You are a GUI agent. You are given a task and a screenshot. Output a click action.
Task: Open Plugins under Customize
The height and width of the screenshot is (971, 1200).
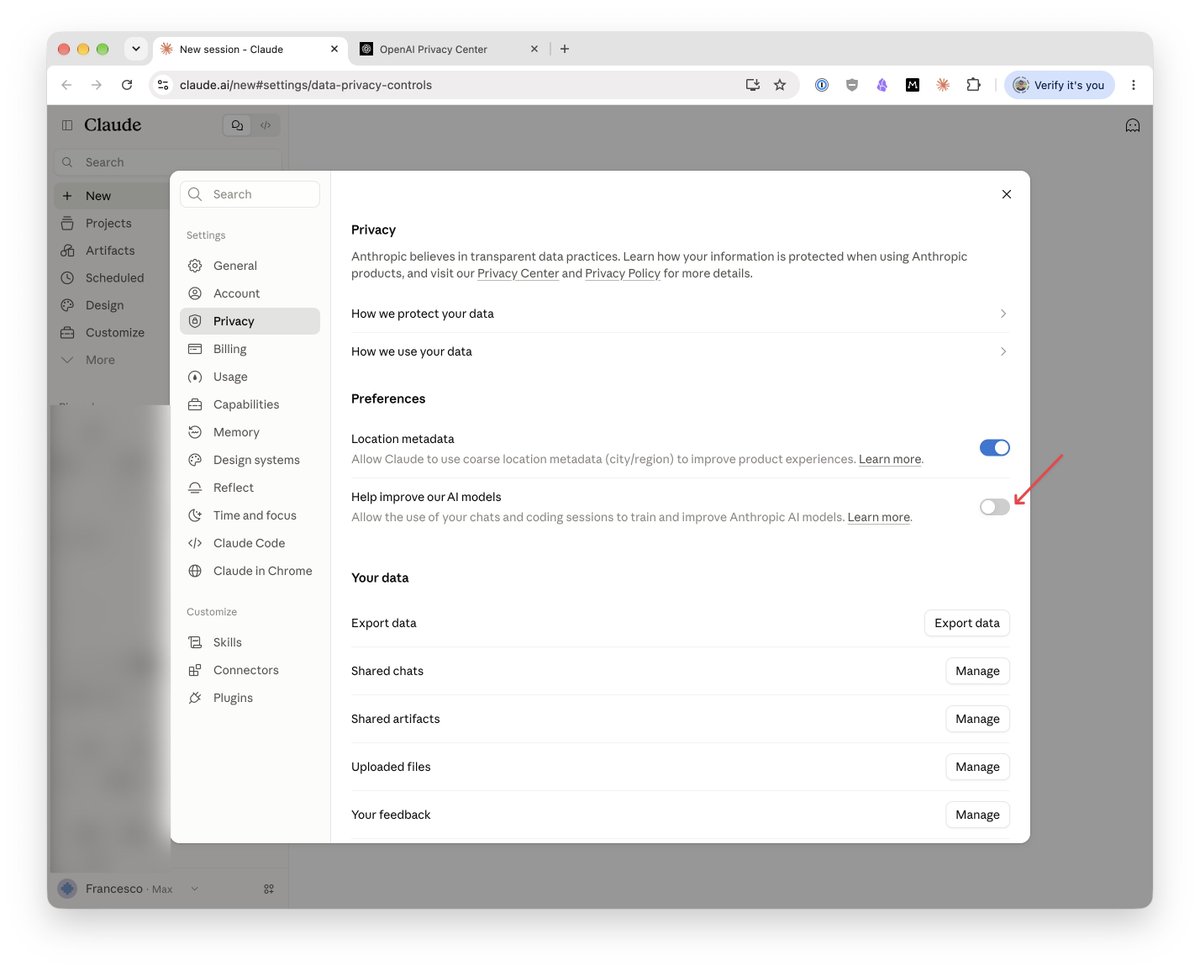[250, 698]
